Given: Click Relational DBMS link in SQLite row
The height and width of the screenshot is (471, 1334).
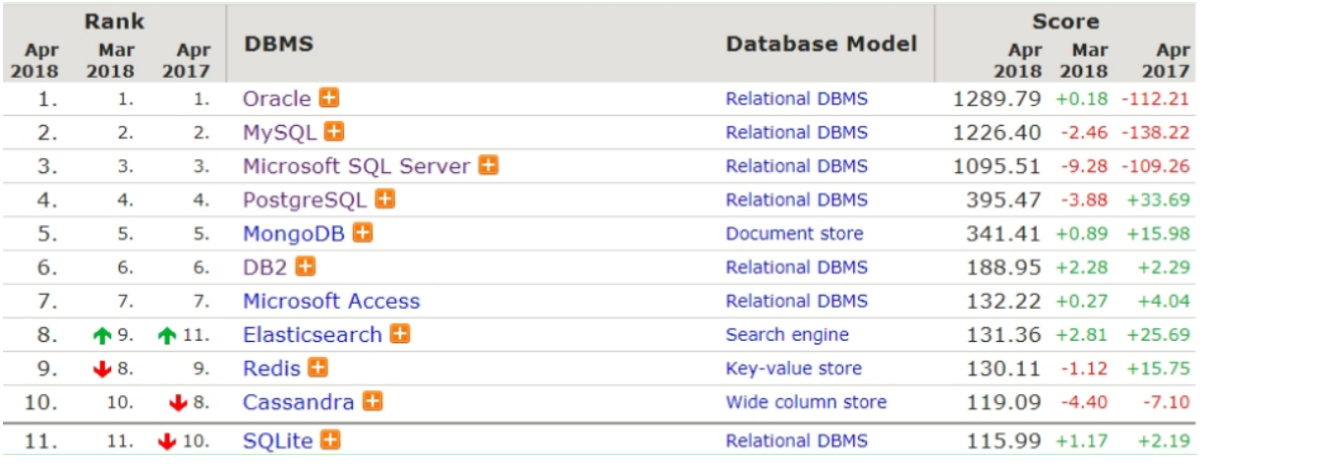Looking at the screenshot, I should (796, 440).
